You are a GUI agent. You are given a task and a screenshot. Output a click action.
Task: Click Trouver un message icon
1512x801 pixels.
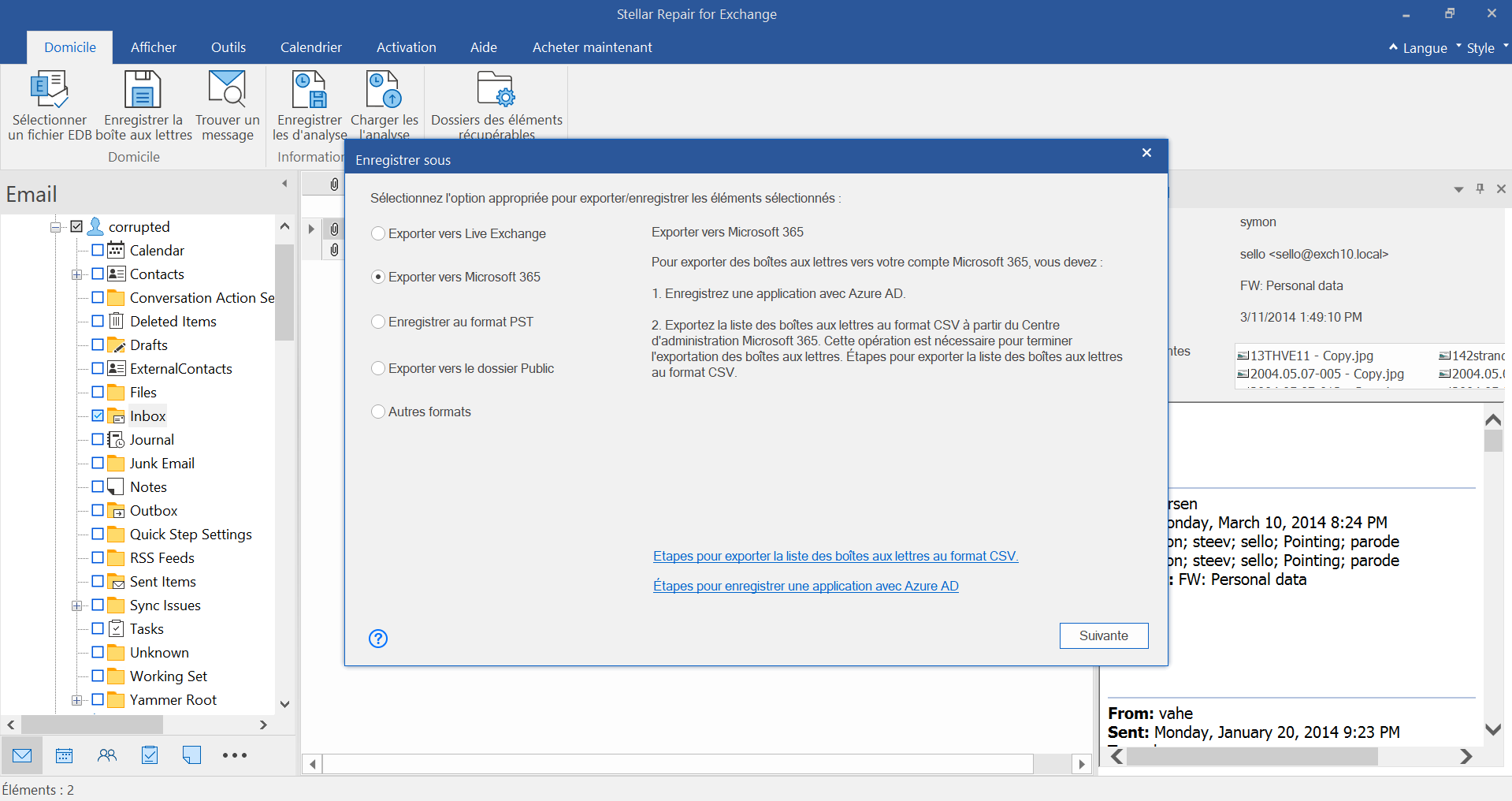coord(227,88)
